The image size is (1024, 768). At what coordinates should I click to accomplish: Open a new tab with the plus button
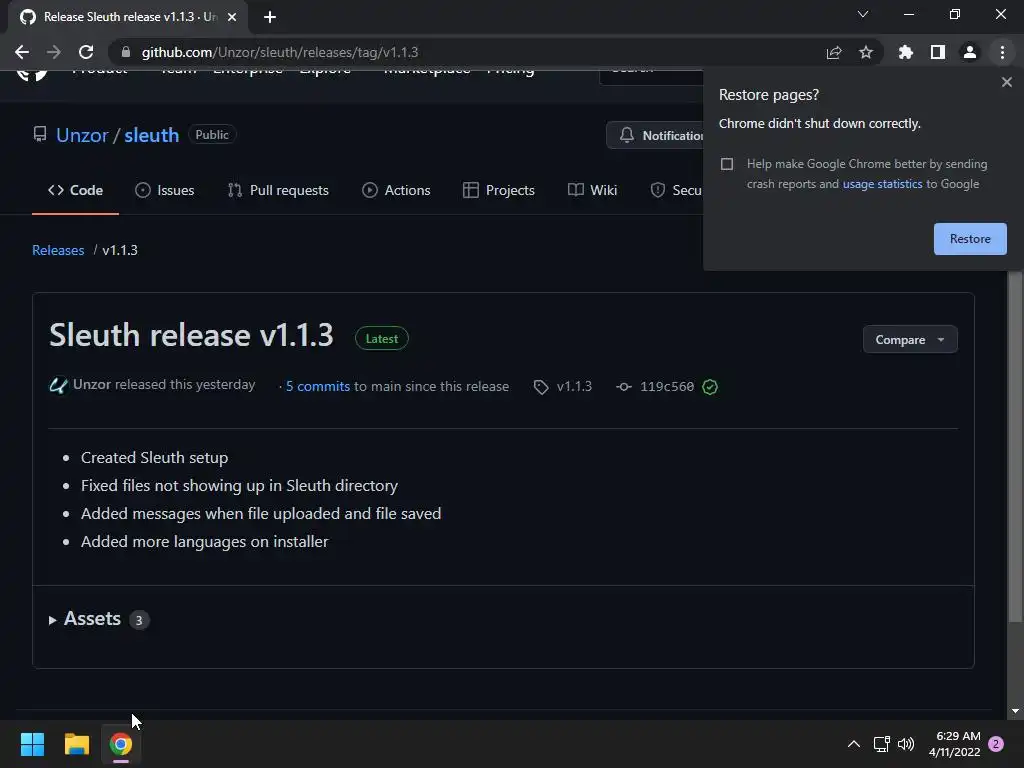pyautogui.click(x=270, y=17)
